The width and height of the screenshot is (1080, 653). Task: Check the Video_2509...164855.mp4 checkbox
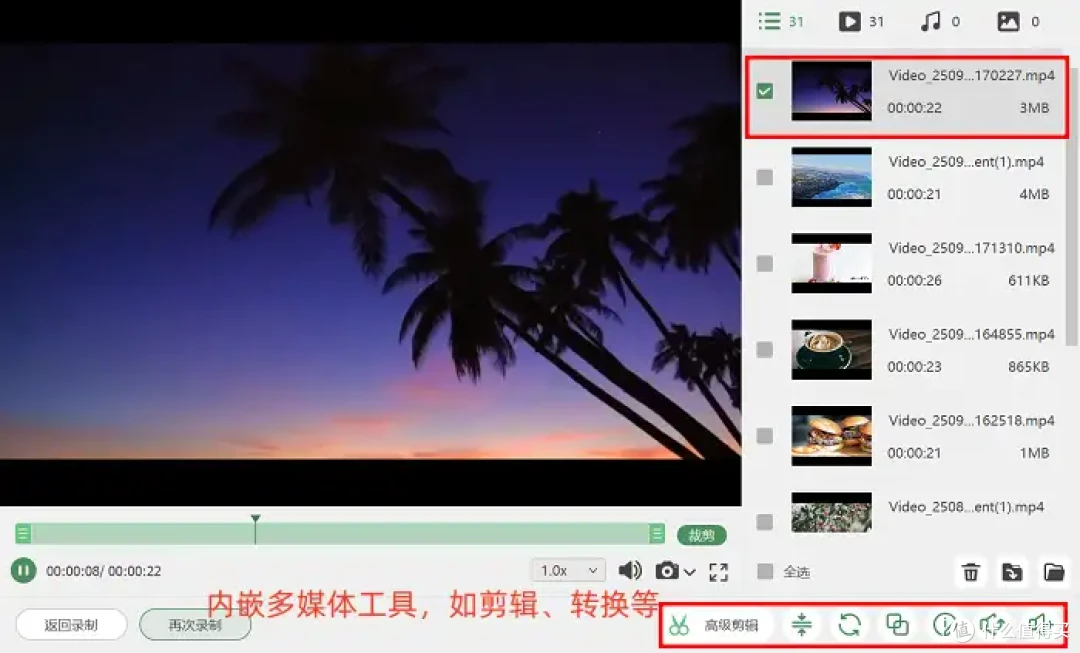pyautogui.click(x=765, y=349)
